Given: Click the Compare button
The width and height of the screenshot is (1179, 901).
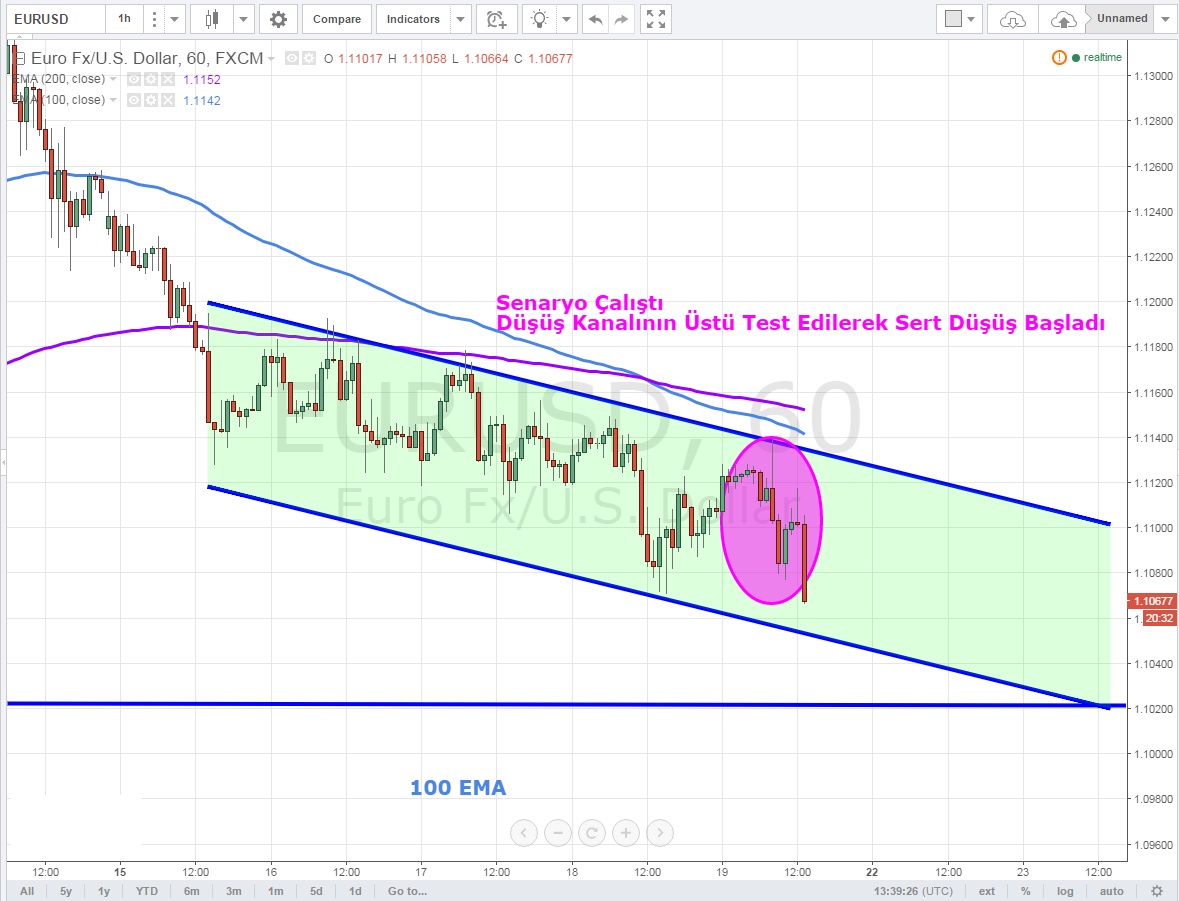Looking at the screenshot, I should tap(337, 19).
